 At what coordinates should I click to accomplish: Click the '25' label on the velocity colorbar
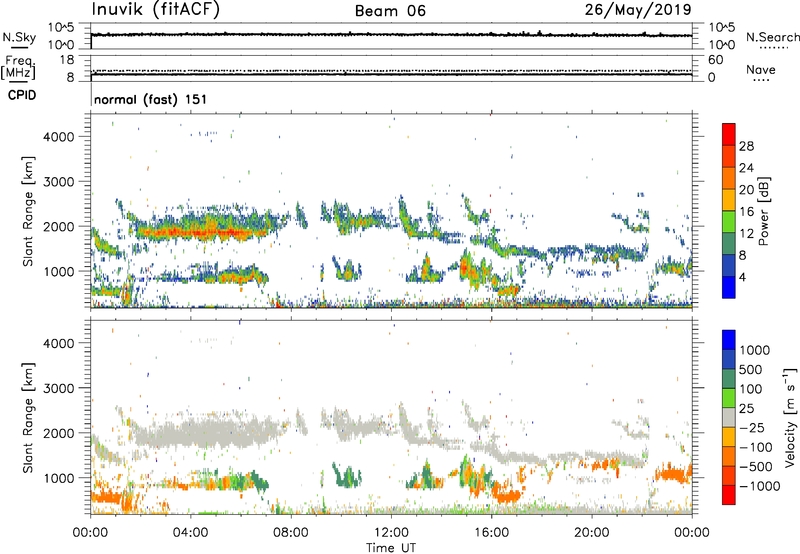point(746,409)
